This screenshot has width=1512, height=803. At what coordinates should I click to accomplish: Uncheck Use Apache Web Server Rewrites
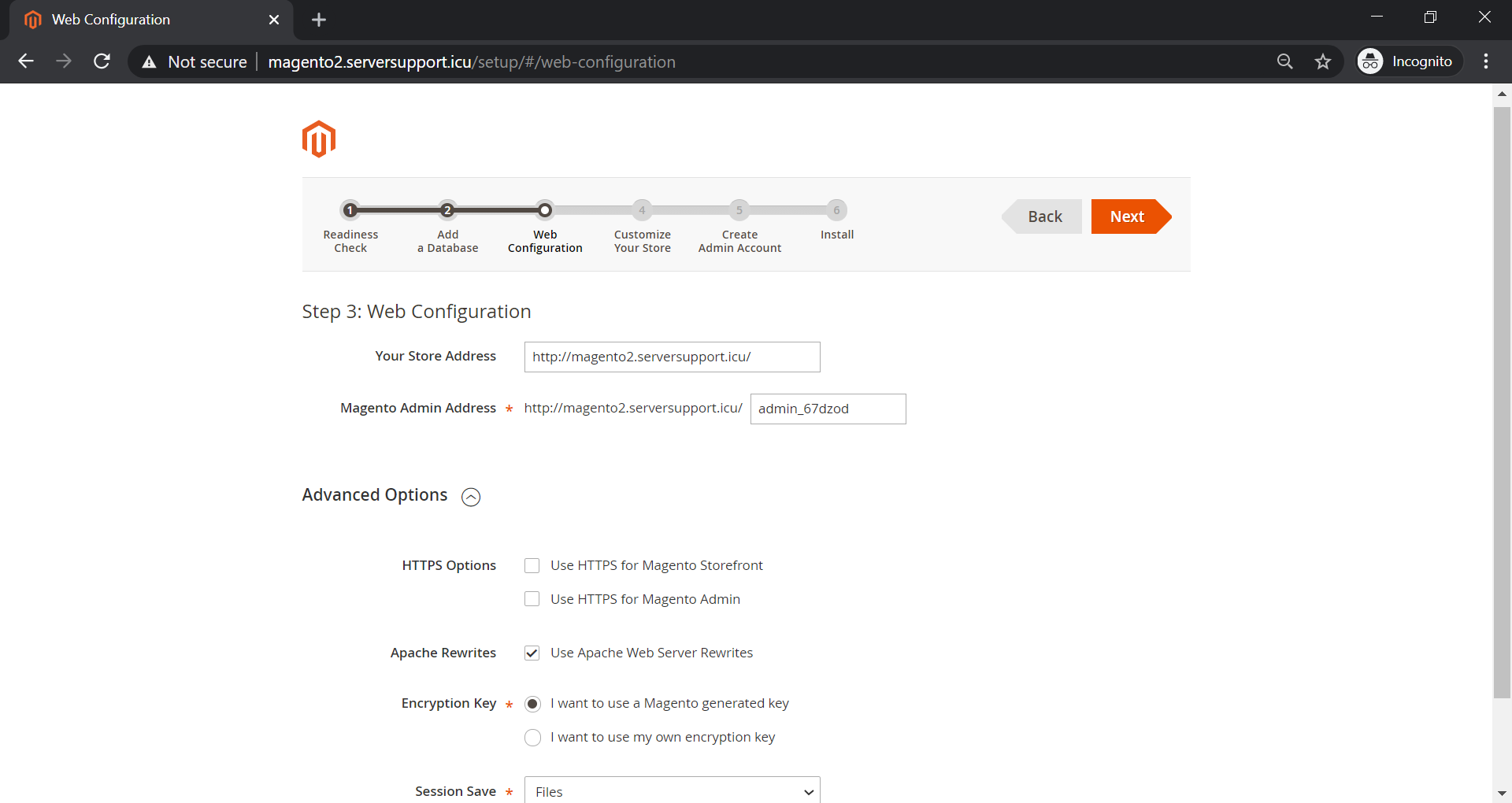click(x=532, y=653)
